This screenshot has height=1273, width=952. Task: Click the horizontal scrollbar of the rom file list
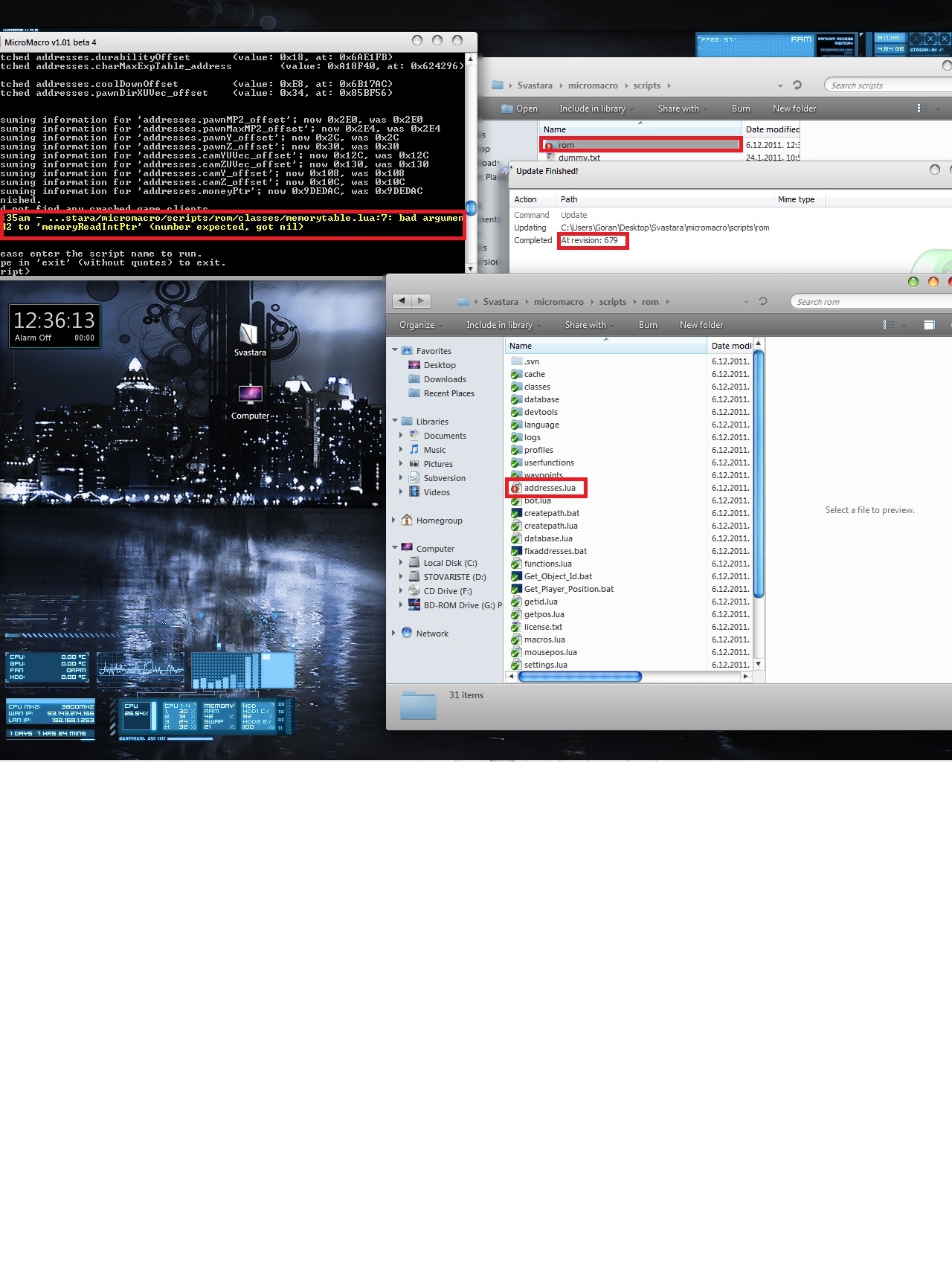[580, 677]
